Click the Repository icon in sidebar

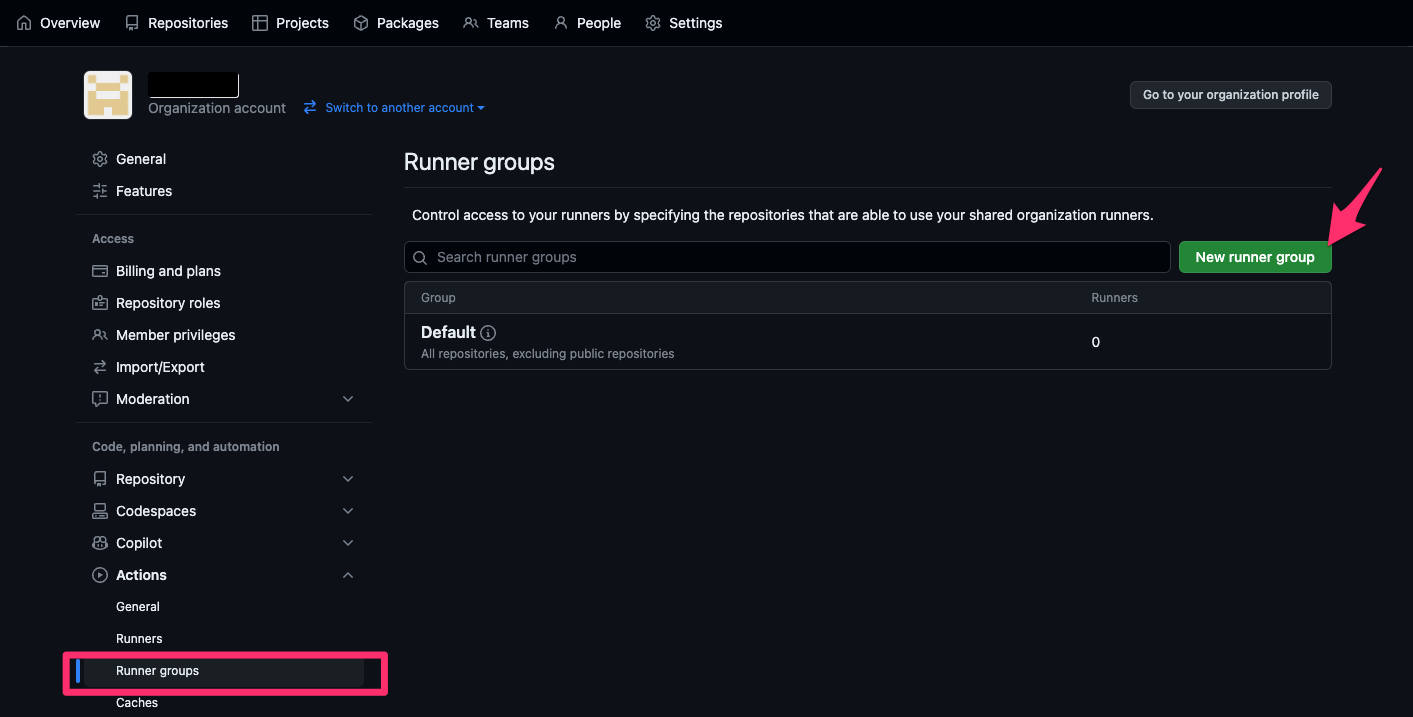click(100, 479)
